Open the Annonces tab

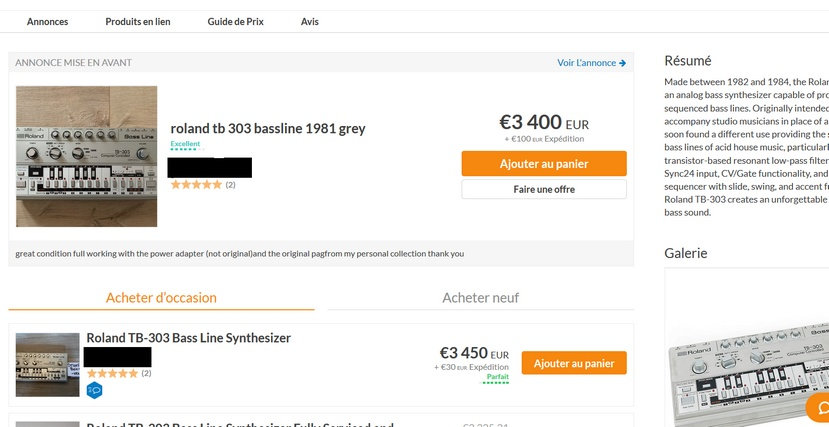pyautogui.click(x=48, y=22)
